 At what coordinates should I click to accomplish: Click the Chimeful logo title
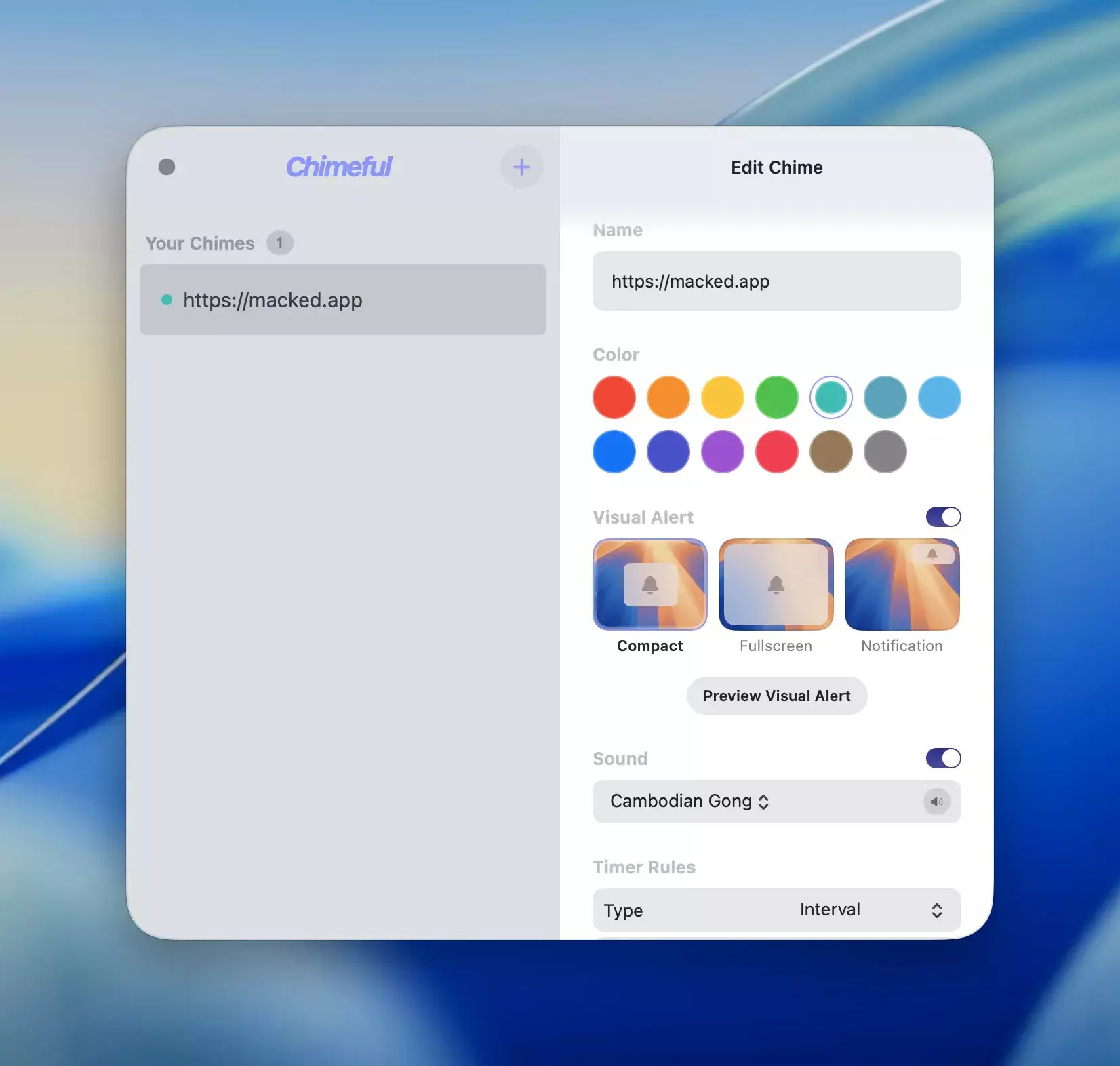click(x=339, y=167)
